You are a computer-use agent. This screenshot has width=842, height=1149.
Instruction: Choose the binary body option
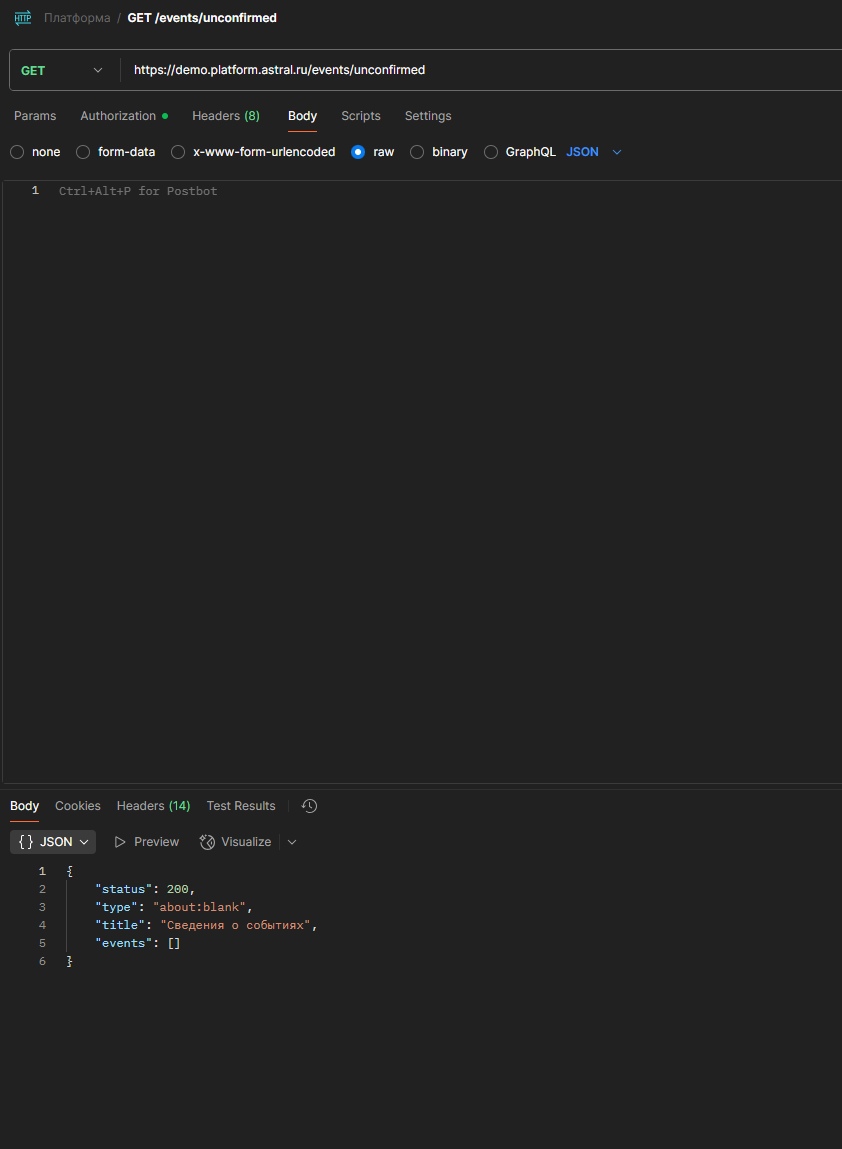coord(417,152)
